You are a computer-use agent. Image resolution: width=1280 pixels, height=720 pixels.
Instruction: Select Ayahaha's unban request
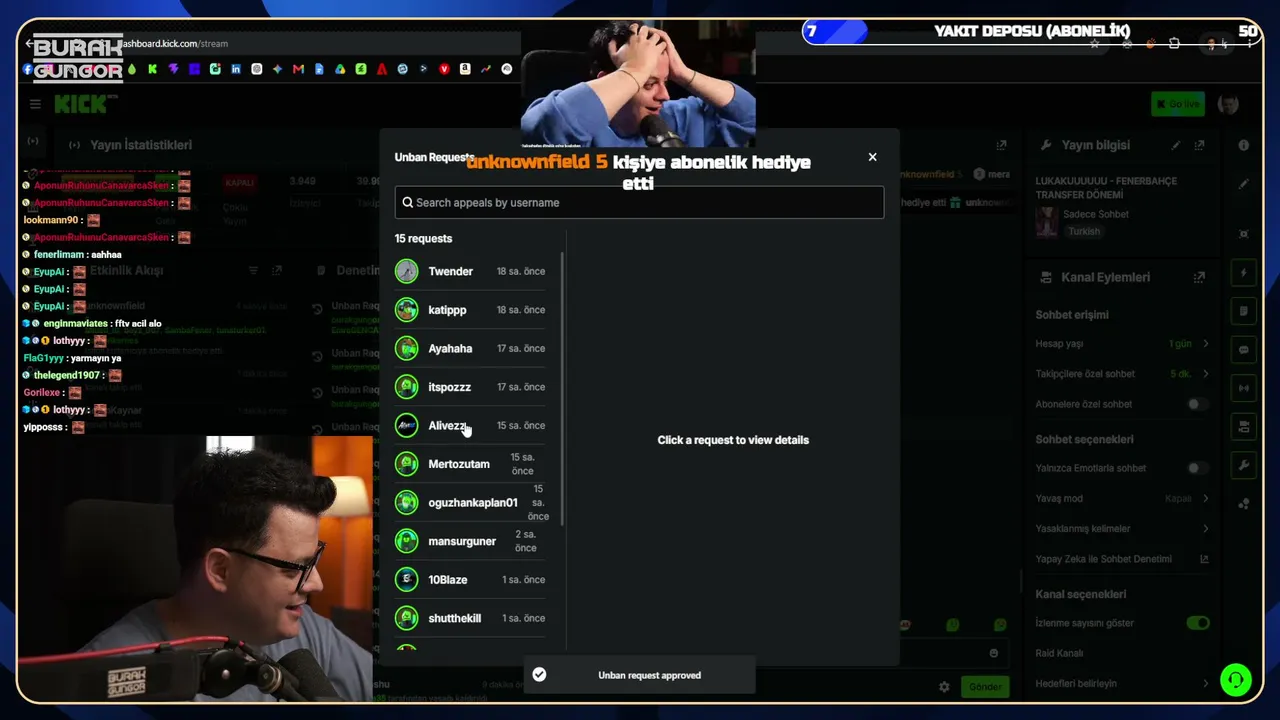click(x=471, y=348)
